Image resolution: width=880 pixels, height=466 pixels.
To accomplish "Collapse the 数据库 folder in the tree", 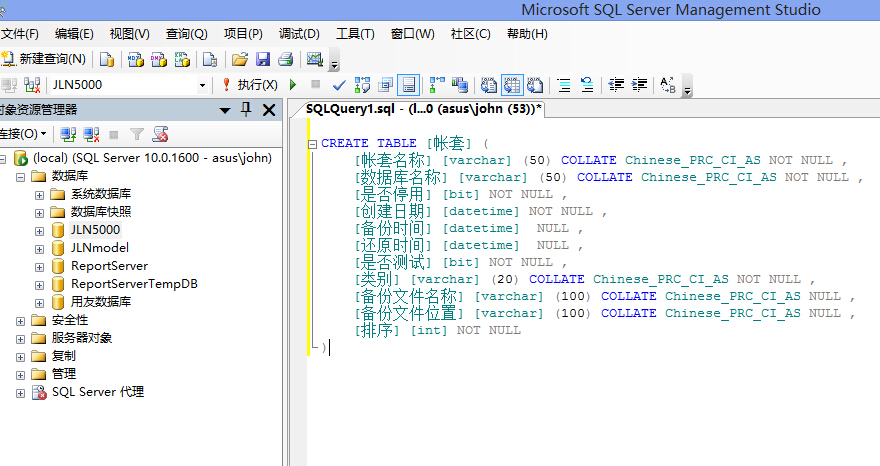I will (20, 176).
